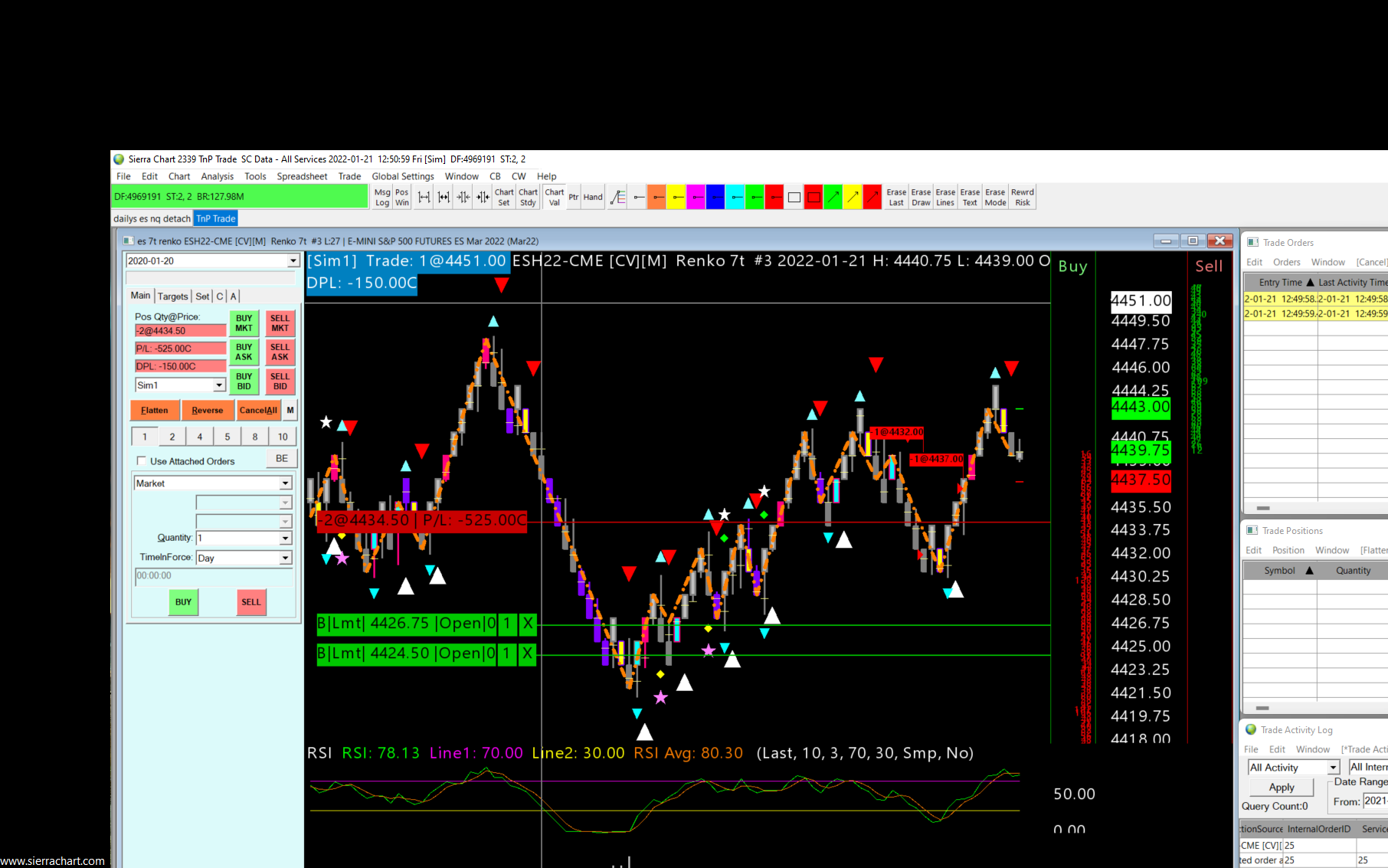The width and height of the screenshot is (1388, 868).
Task: Select the yellow horizontal line tool
Action: click(676, 197)
